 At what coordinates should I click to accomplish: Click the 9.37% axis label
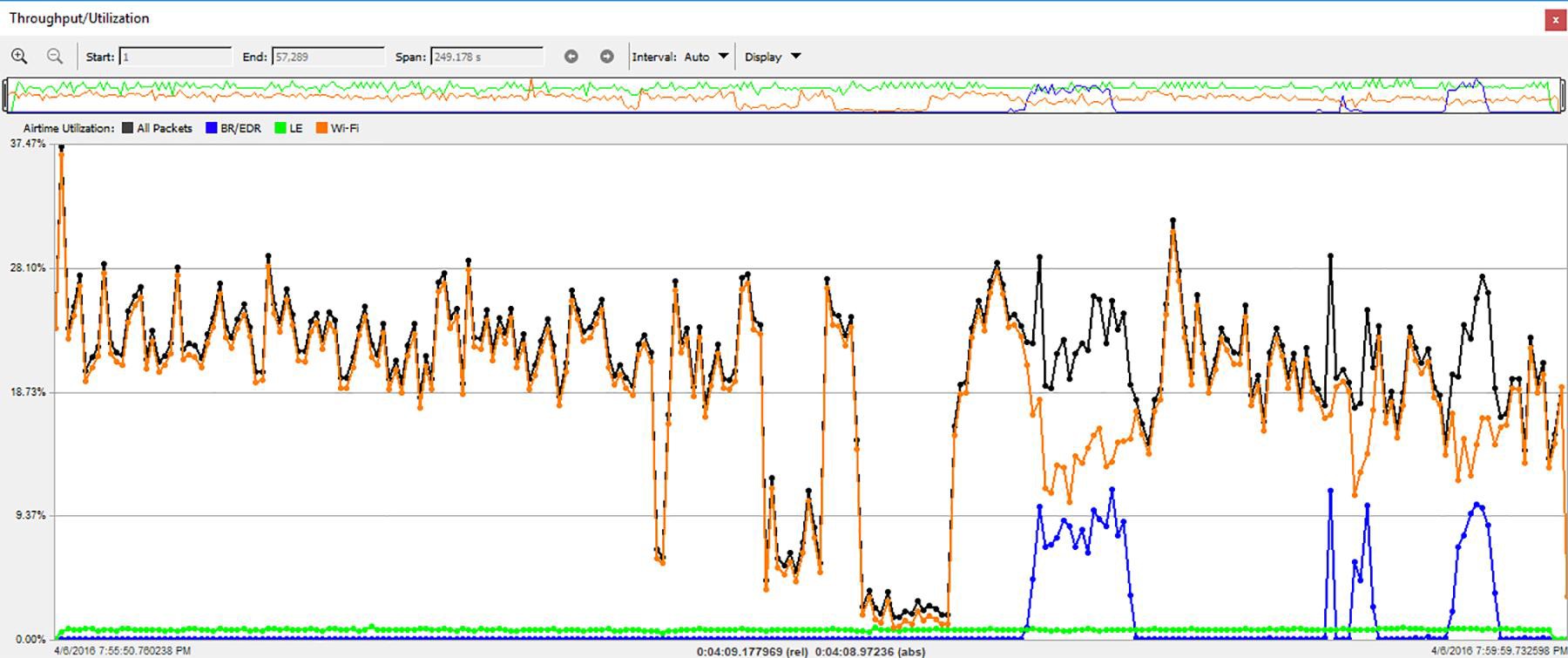[30, 516]
